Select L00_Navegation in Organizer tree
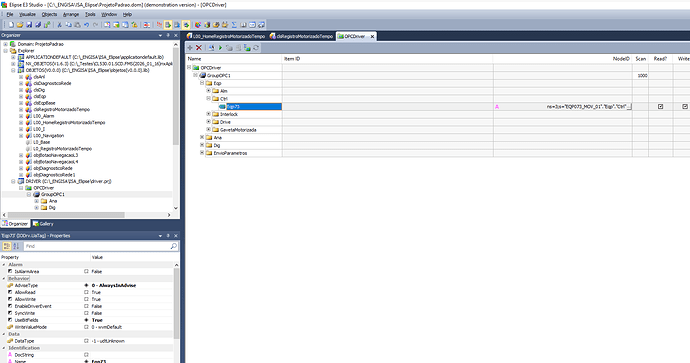This screenshot has width=690, height=363. (x=48, y=136)
